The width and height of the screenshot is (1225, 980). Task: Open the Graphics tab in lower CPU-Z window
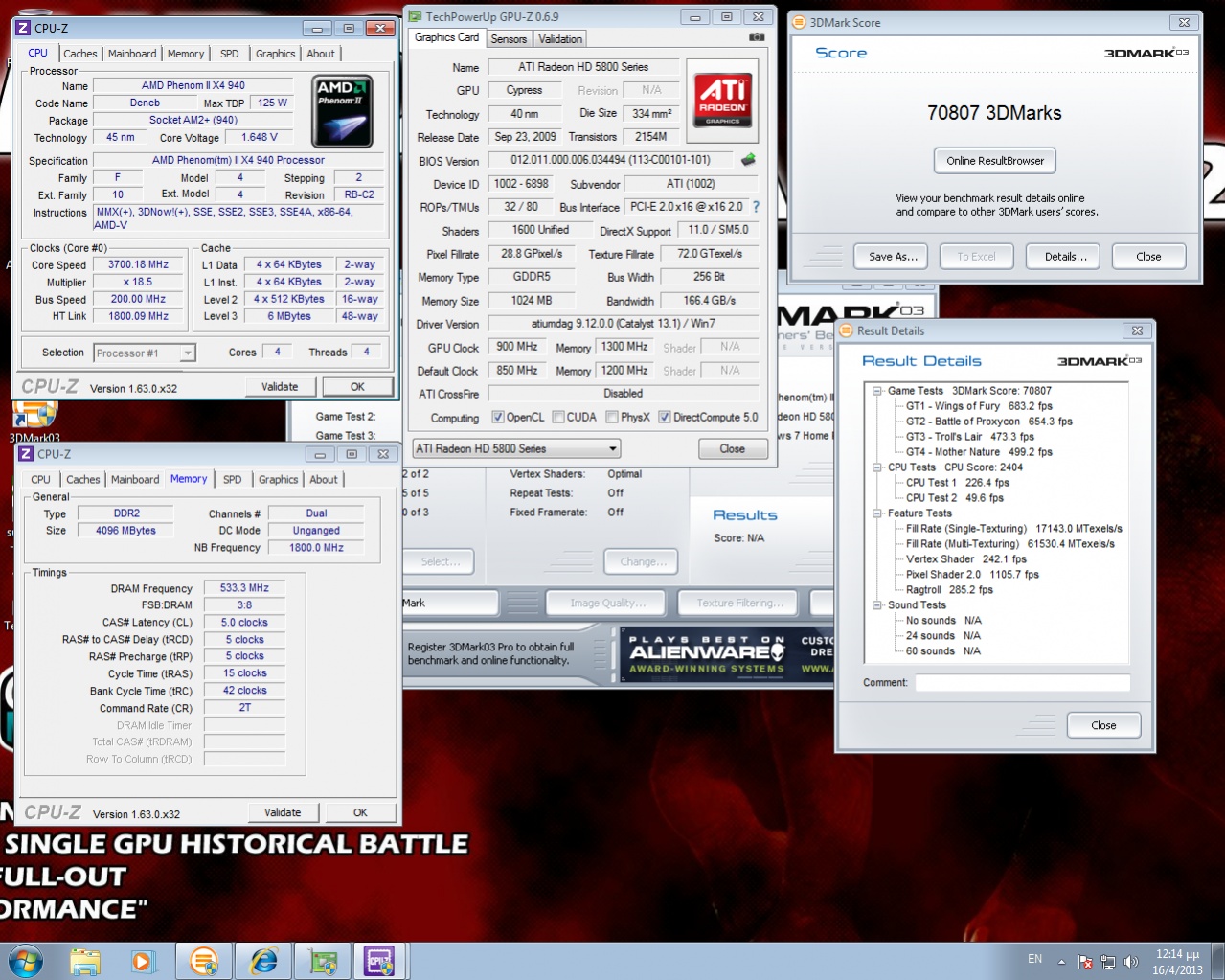tap(279, 479)
